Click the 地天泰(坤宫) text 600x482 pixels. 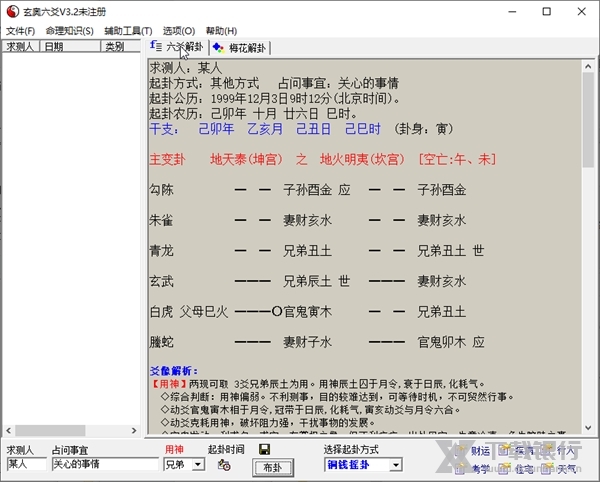pos(246,159)
